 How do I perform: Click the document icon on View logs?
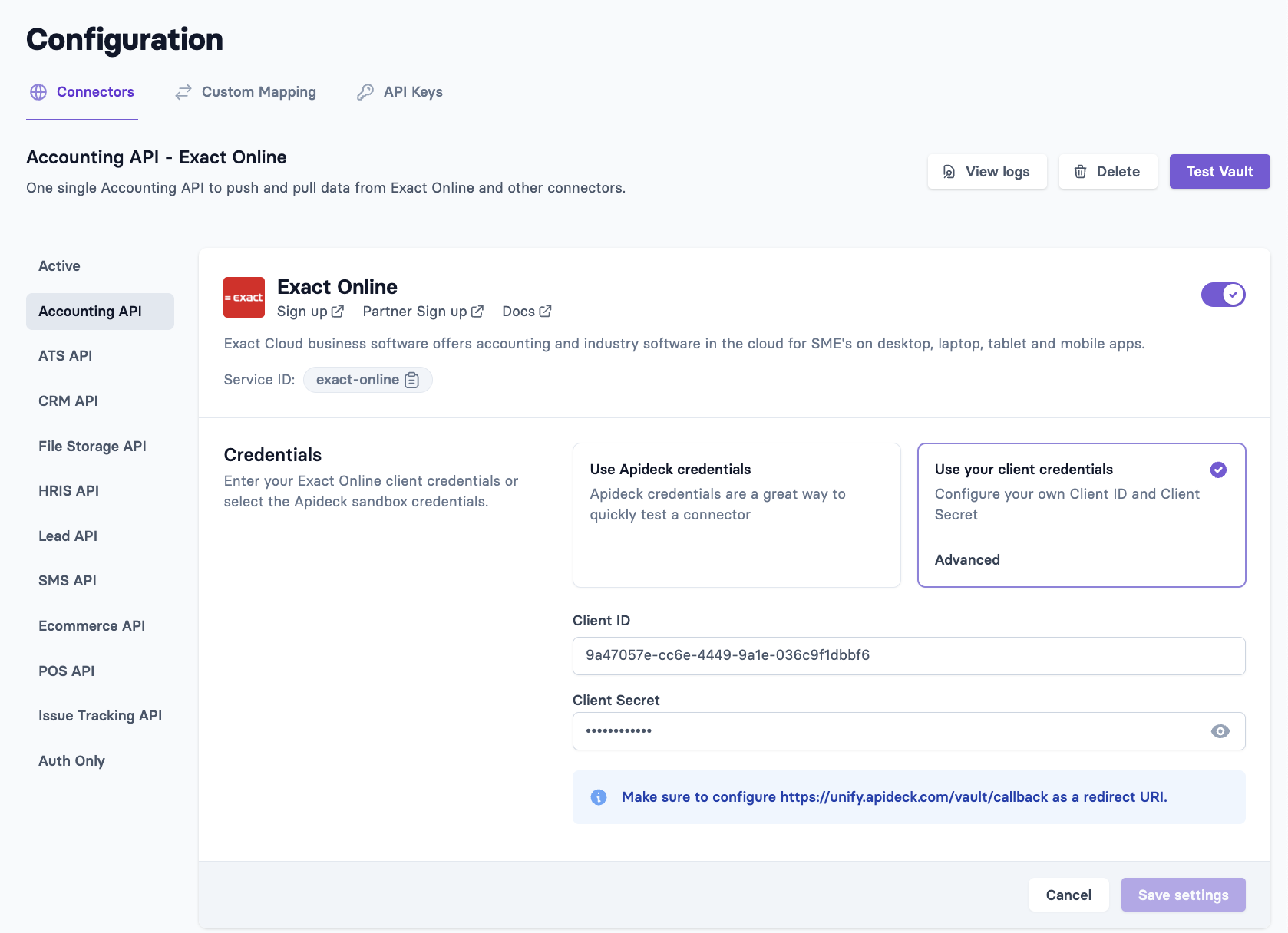[x=949, y=172]
